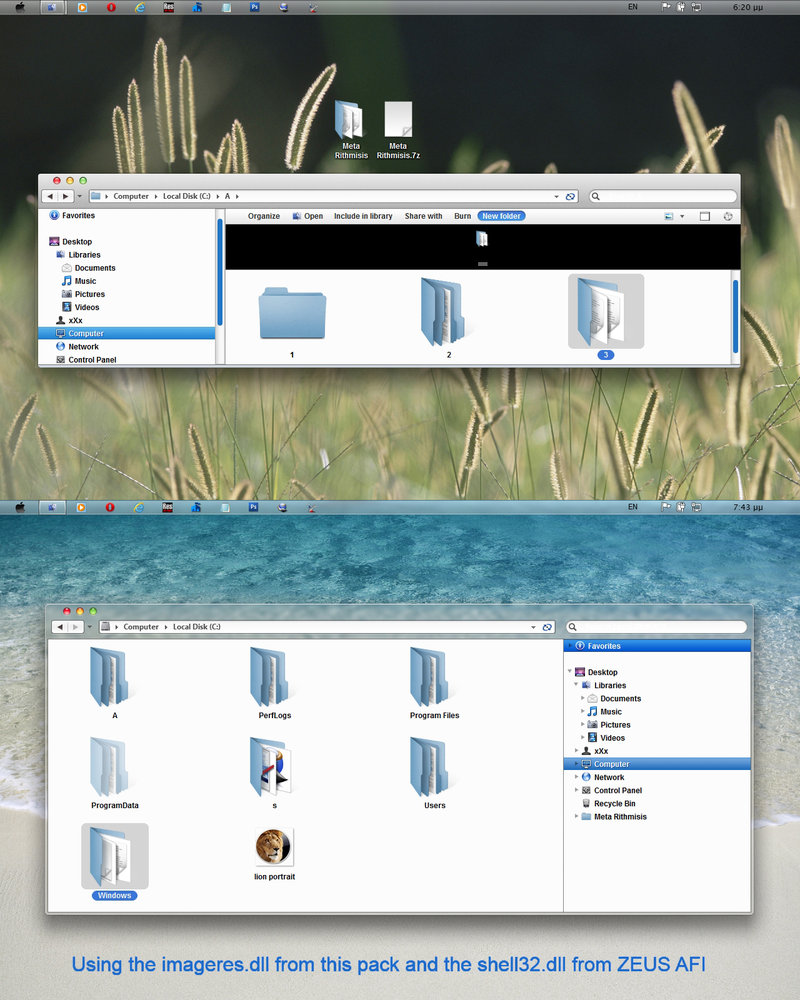Select the Meta Rithmisis.7z file on the desktop
Screen dimensions: 800x1000
click(x=398, y=129)
